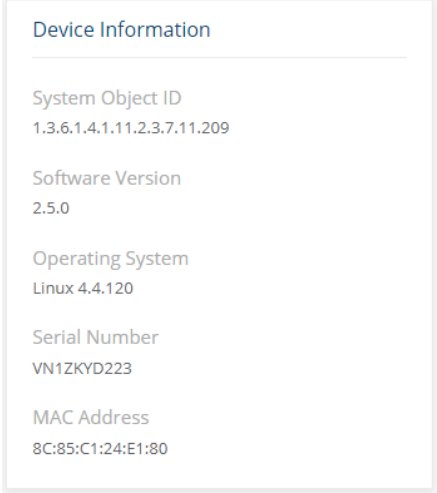This screenshot has height=493, width=437.
Task: Click the word Information in the title
Action: (x=155, y=30)
